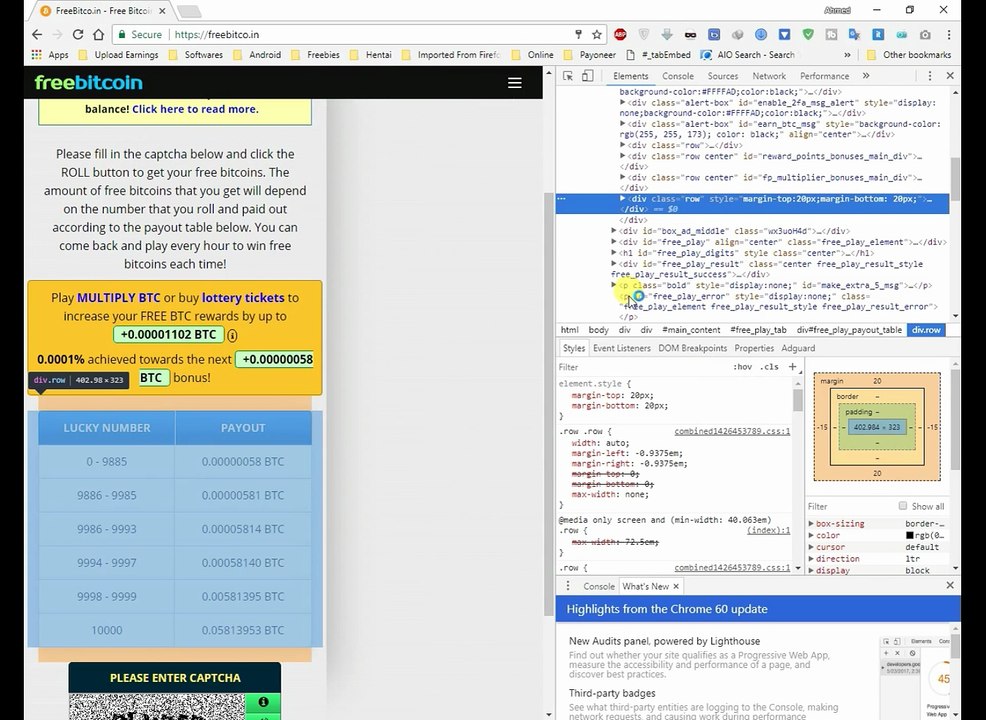This screenshot has width=986, height=720.
Task: Open the blue square down-arrow extension
Action: (784, 35)
